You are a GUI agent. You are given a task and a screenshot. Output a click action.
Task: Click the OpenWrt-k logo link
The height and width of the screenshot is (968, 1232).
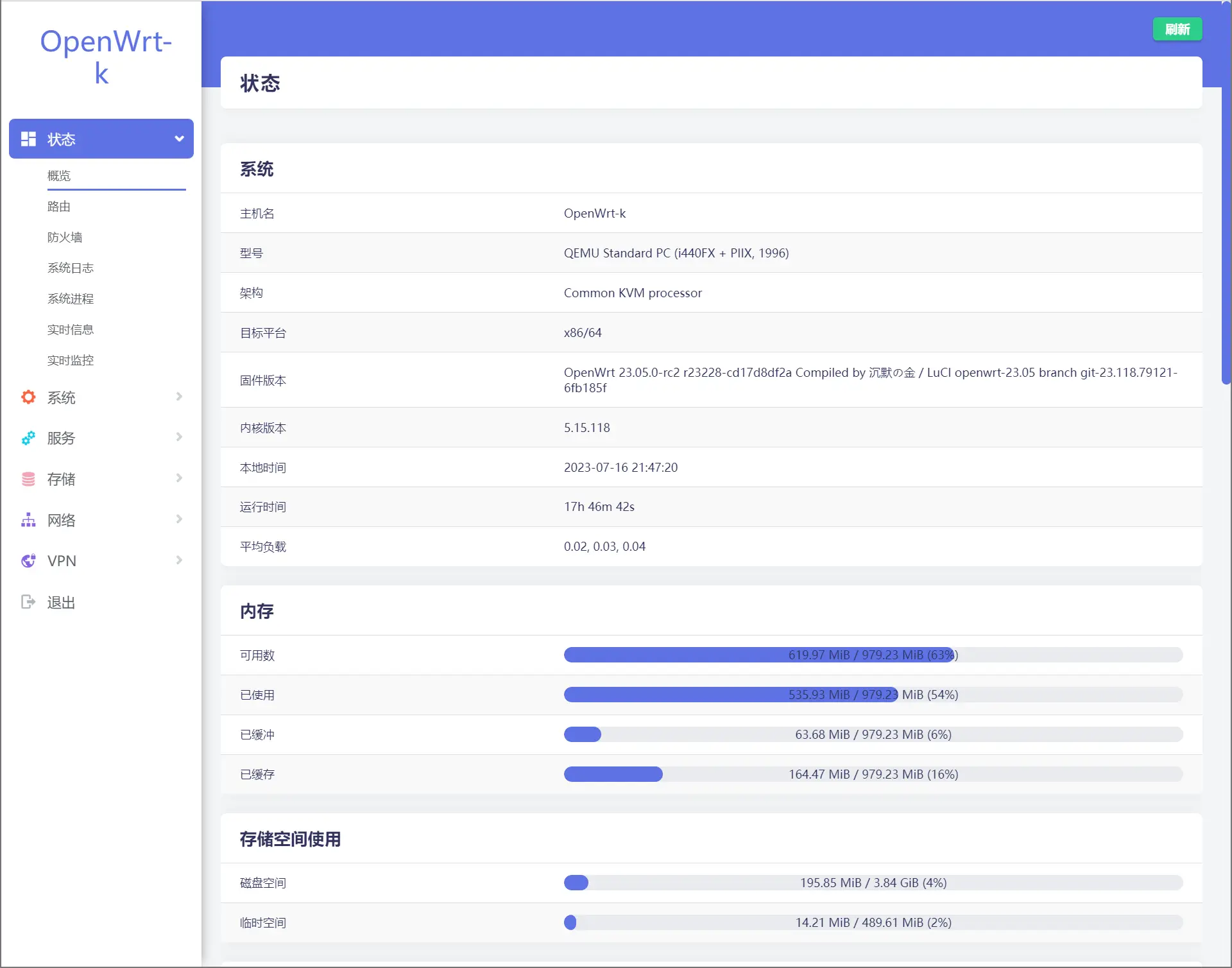point(105,57)
